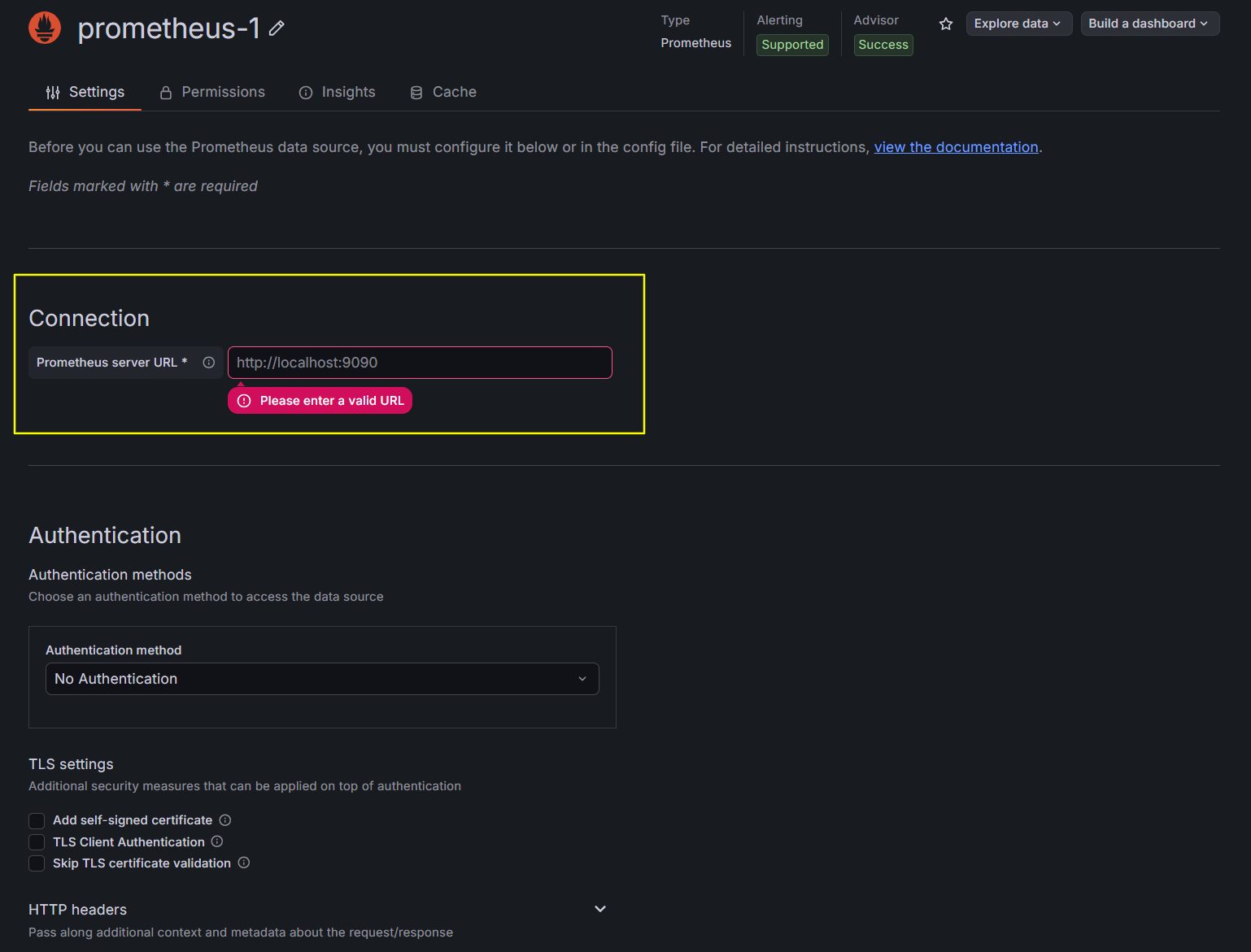Click the Connection section heading
This screenshot has height=952, width=1251.
pyautogui.click(x=89, y=318)
